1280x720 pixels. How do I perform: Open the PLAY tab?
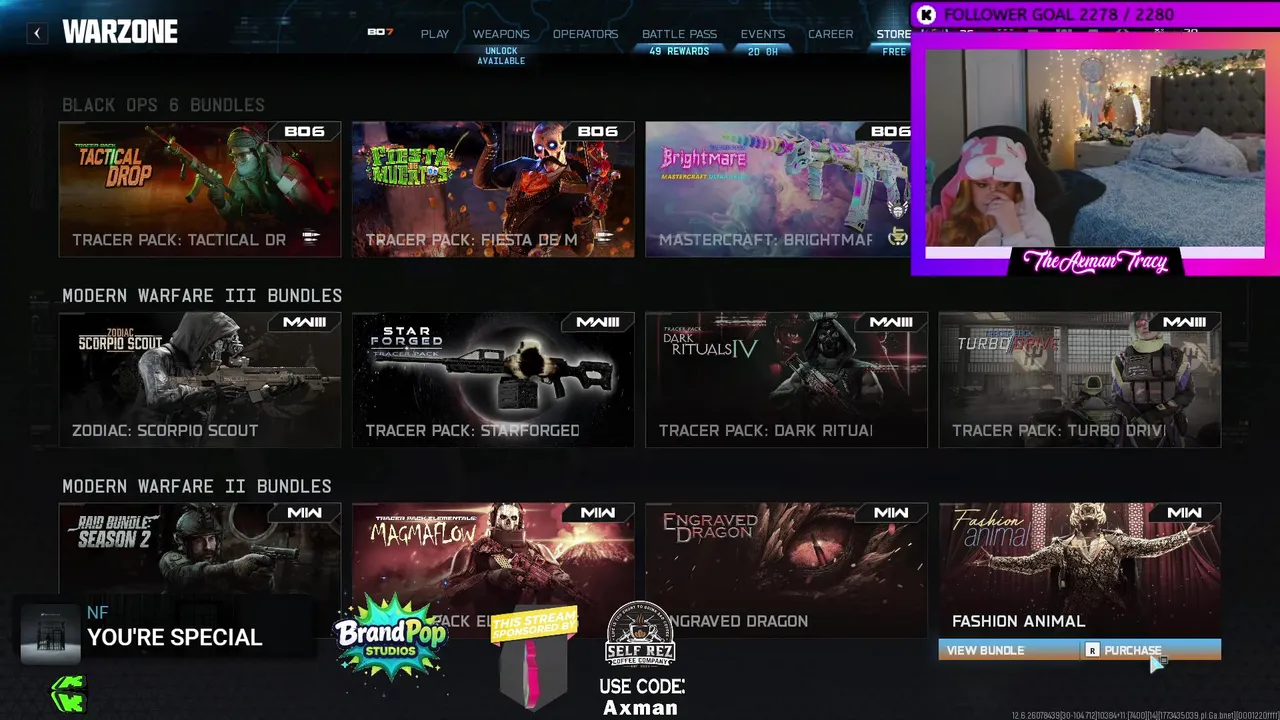[435, 34]
